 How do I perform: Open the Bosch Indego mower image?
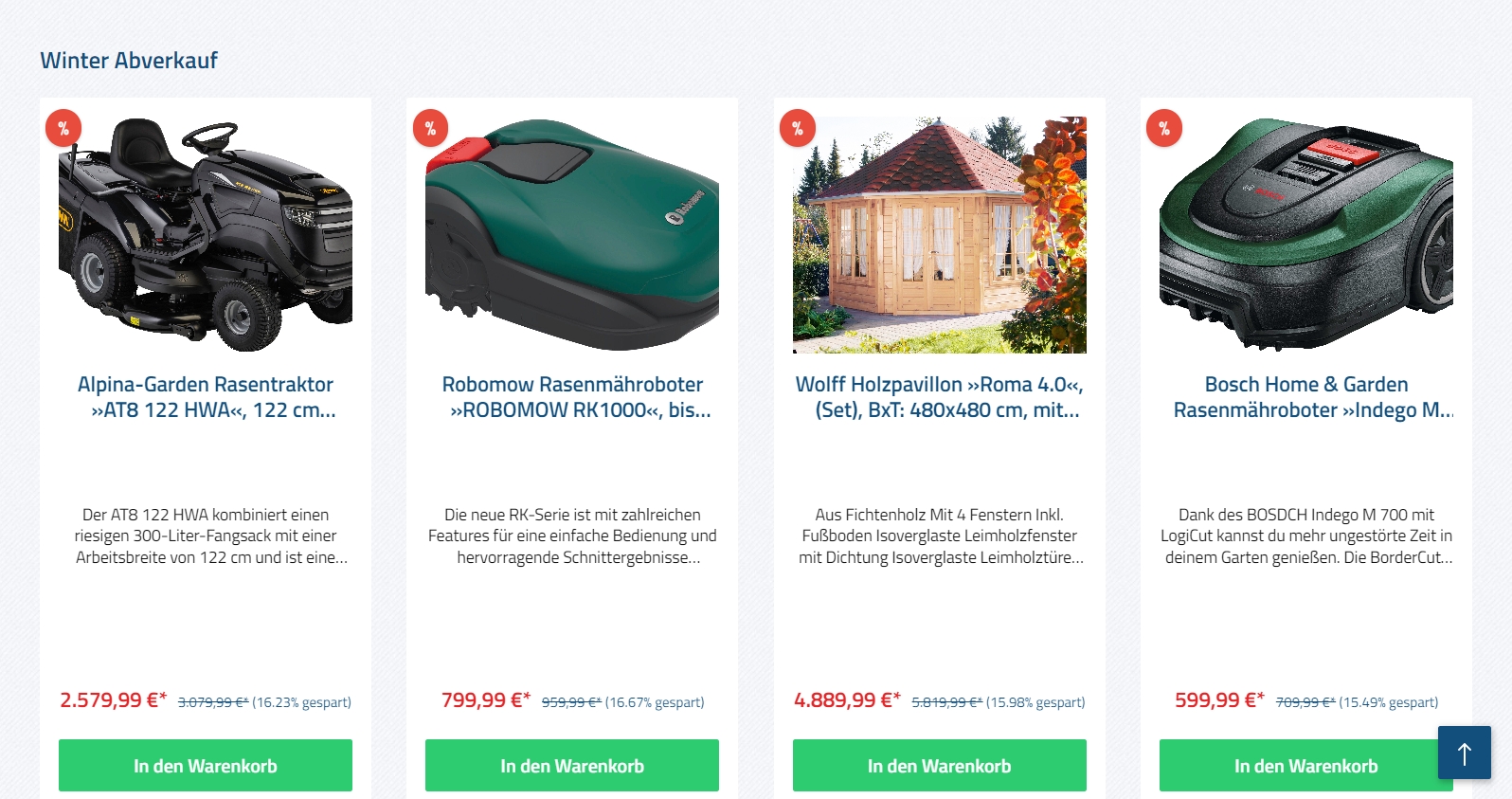(1306, 235)
